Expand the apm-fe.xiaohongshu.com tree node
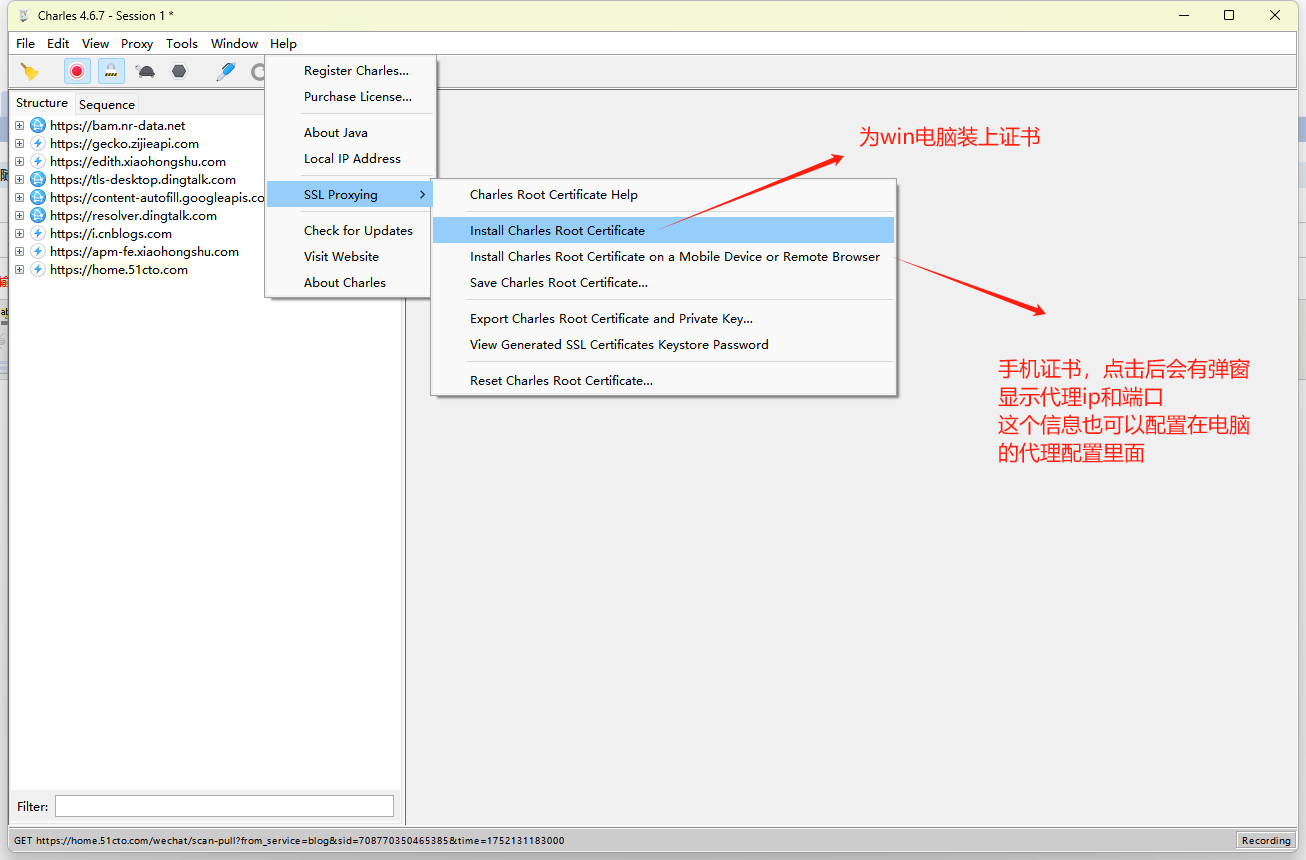Viewport: 1306px width, 860px height. pyautogui.click(x=19, y=251)
